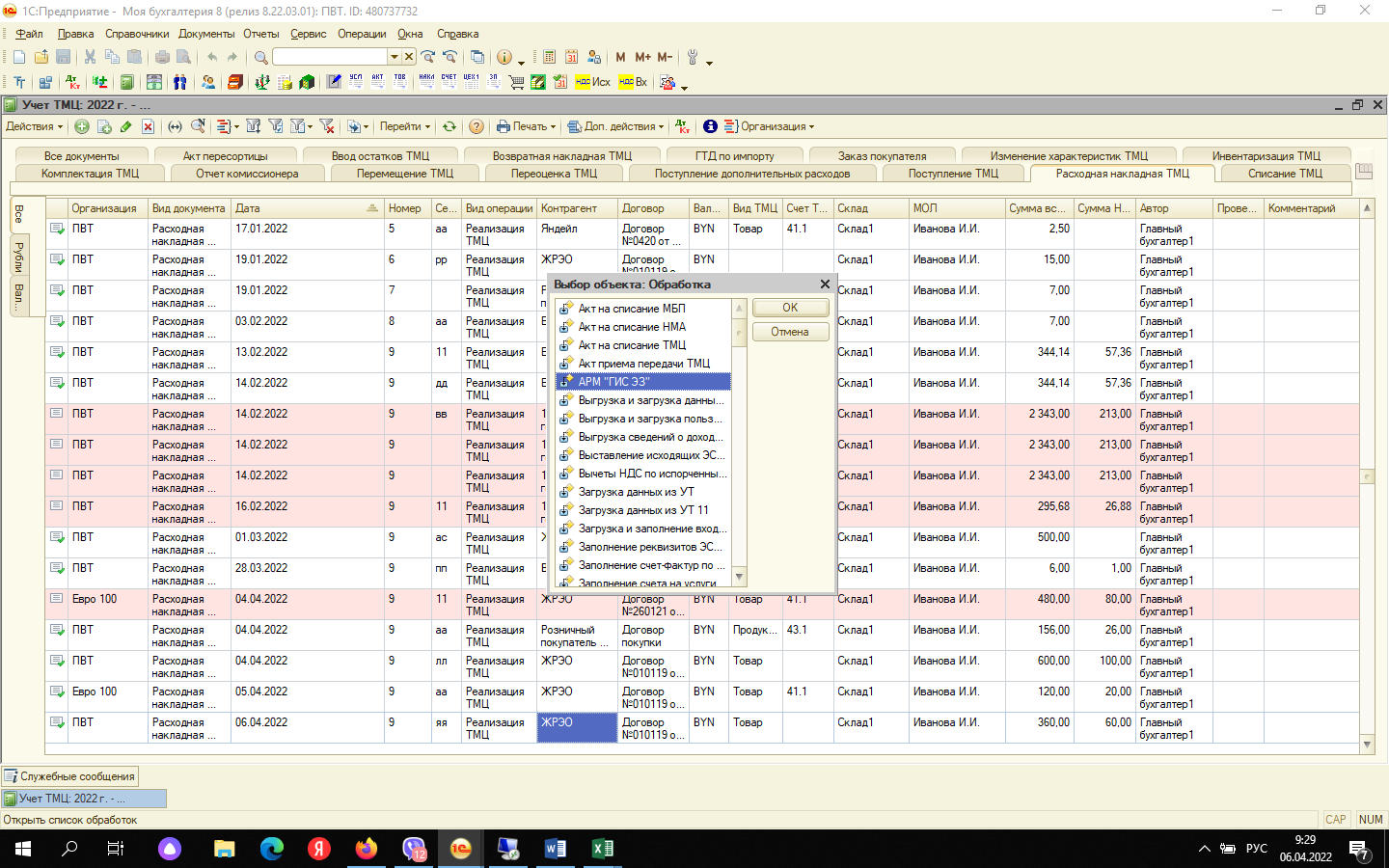Open Excel from the Windows taskbar
The width and height of the screenshot is (1389, 868).
point(602,849)
